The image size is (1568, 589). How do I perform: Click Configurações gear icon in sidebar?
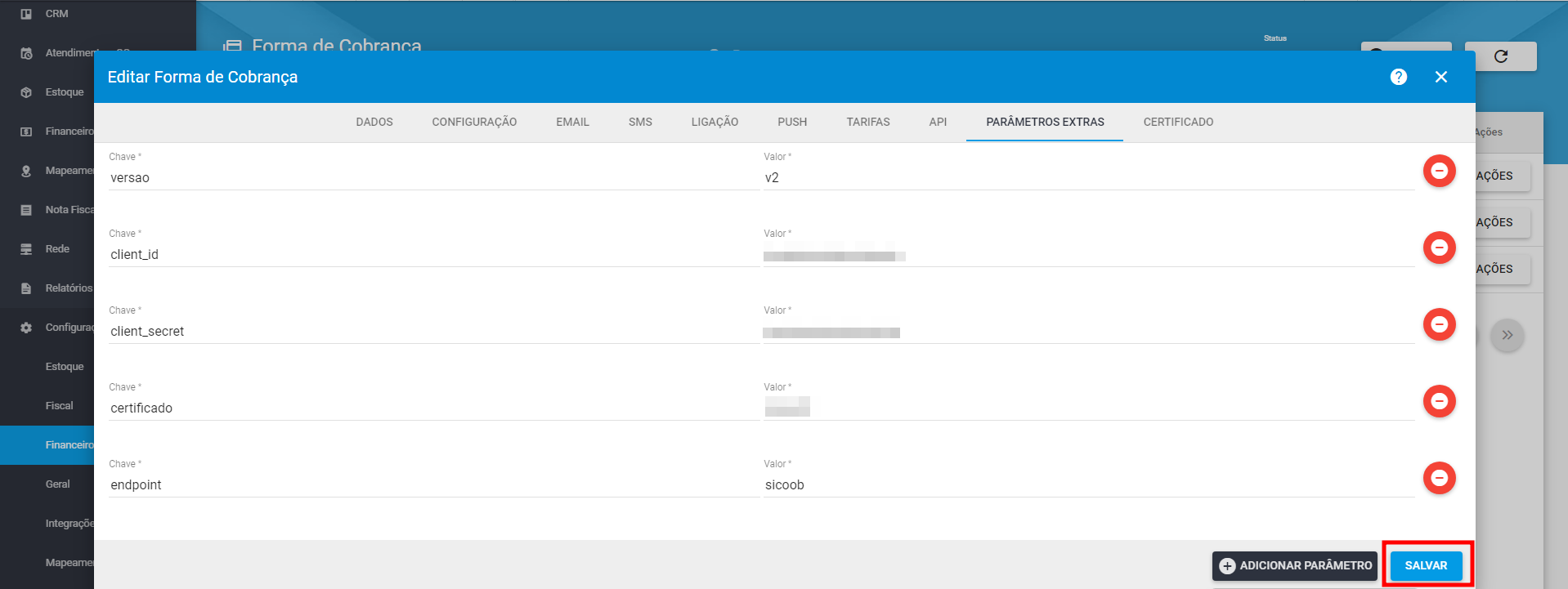point(26,328)
